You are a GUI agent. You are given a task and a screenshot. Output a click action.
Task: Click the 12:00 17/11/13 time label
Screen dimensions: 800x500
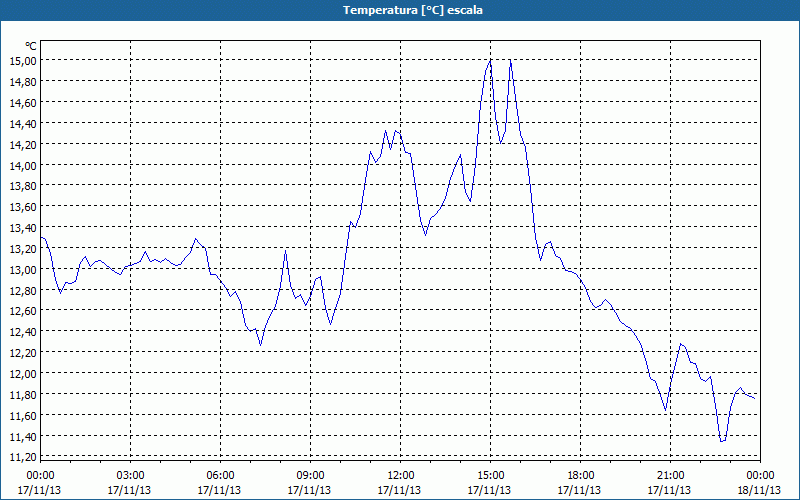(x=399, y=483)
